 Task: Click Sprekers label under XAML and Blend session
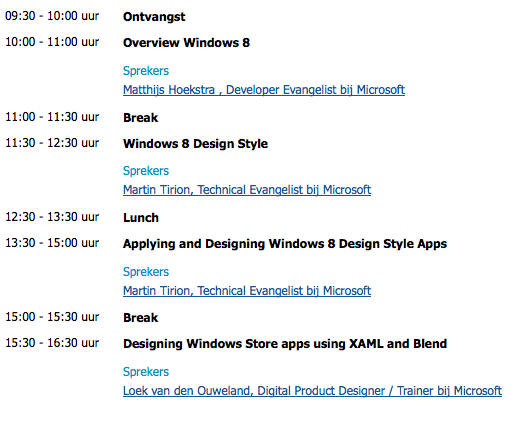(x=146, y=372)
